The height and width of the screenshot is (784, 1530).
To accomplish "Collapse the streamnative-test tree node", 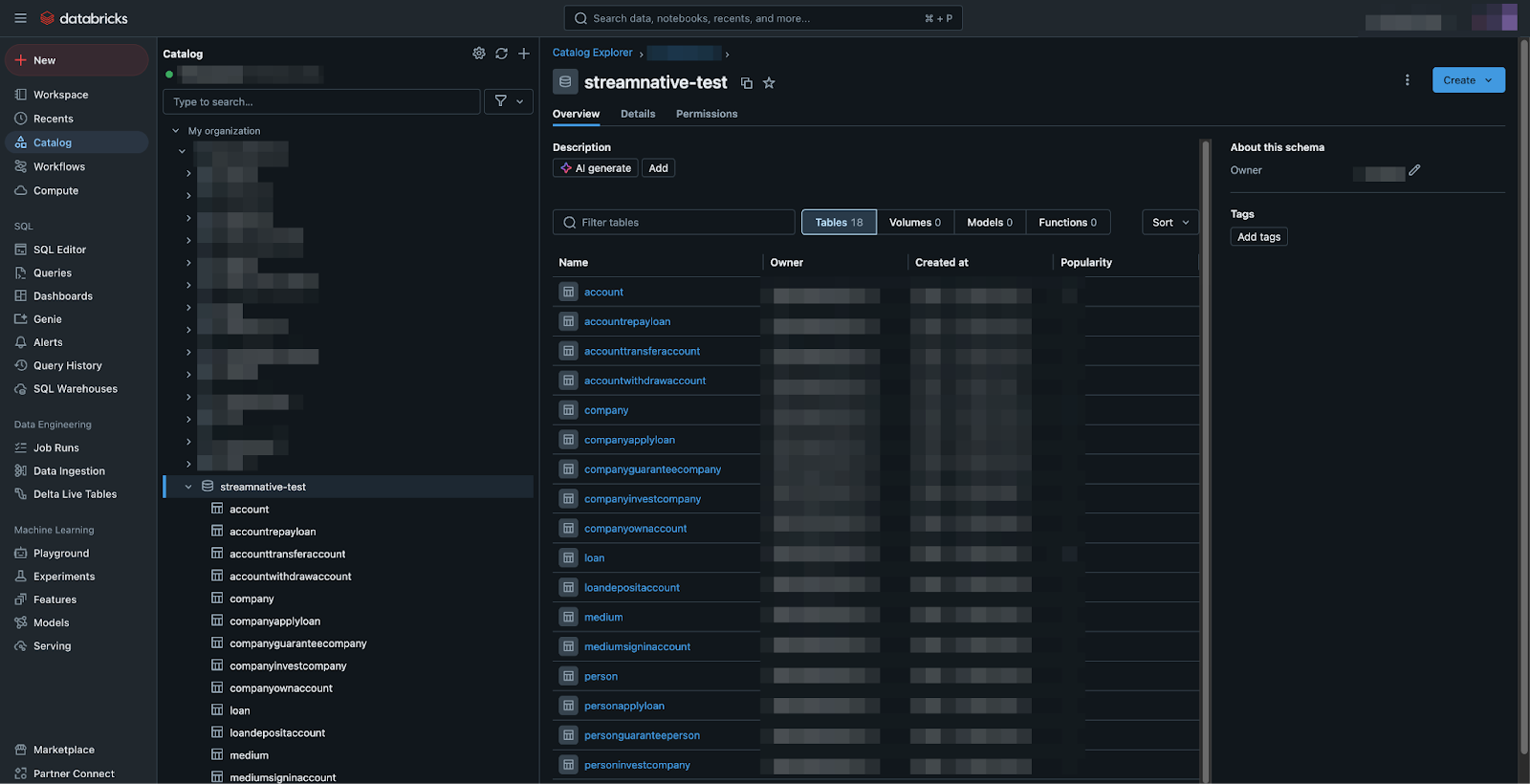I will pos(188,487).
